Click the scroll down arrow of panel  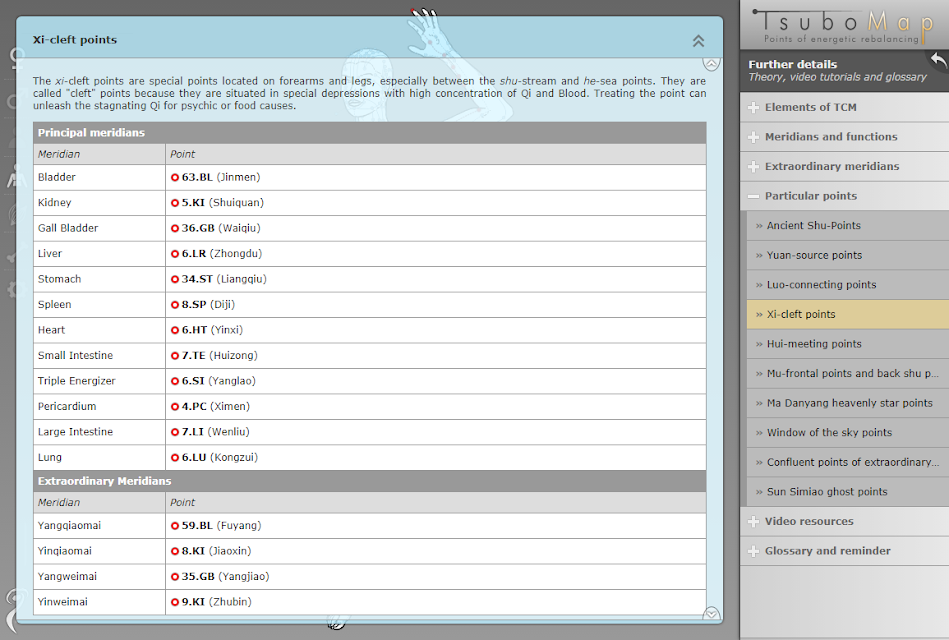[x=711, y=613]
